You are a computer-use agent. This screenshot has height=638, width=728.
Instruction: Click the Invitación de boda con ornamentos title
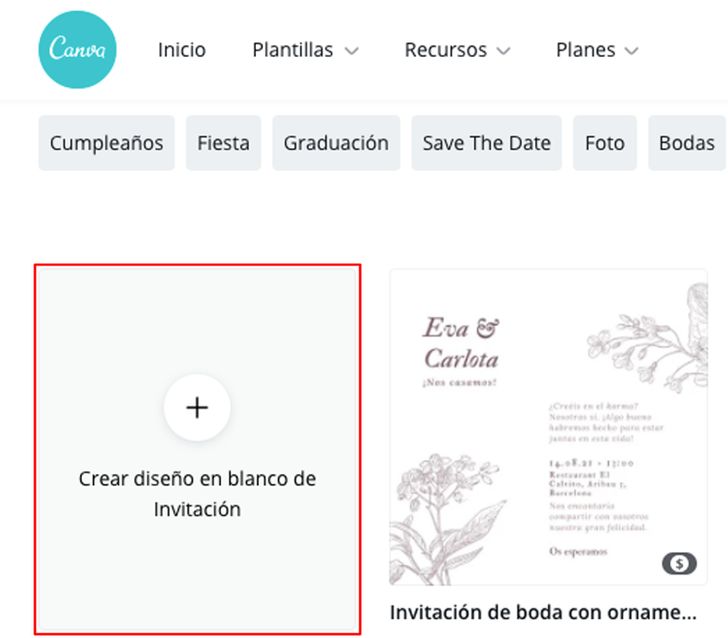(543, 612)
